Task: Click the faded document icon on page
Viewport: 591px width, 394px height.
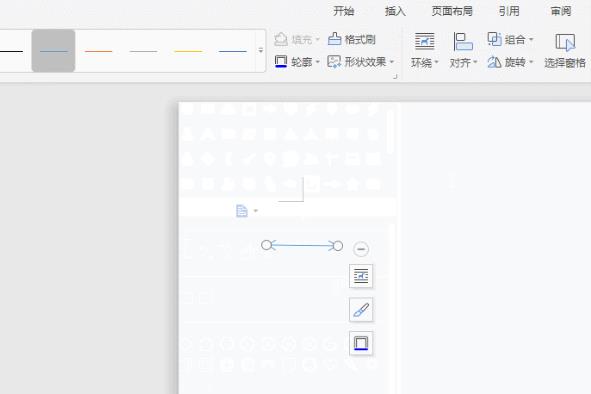Action: (242, 211)
